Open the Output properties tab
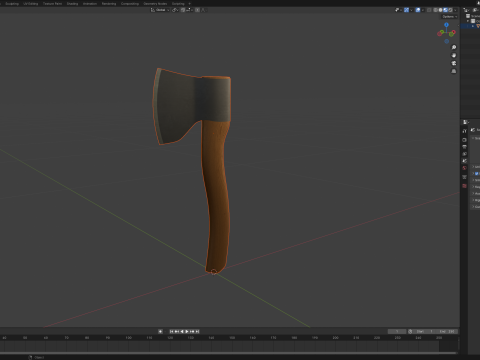 click(464, 147)
